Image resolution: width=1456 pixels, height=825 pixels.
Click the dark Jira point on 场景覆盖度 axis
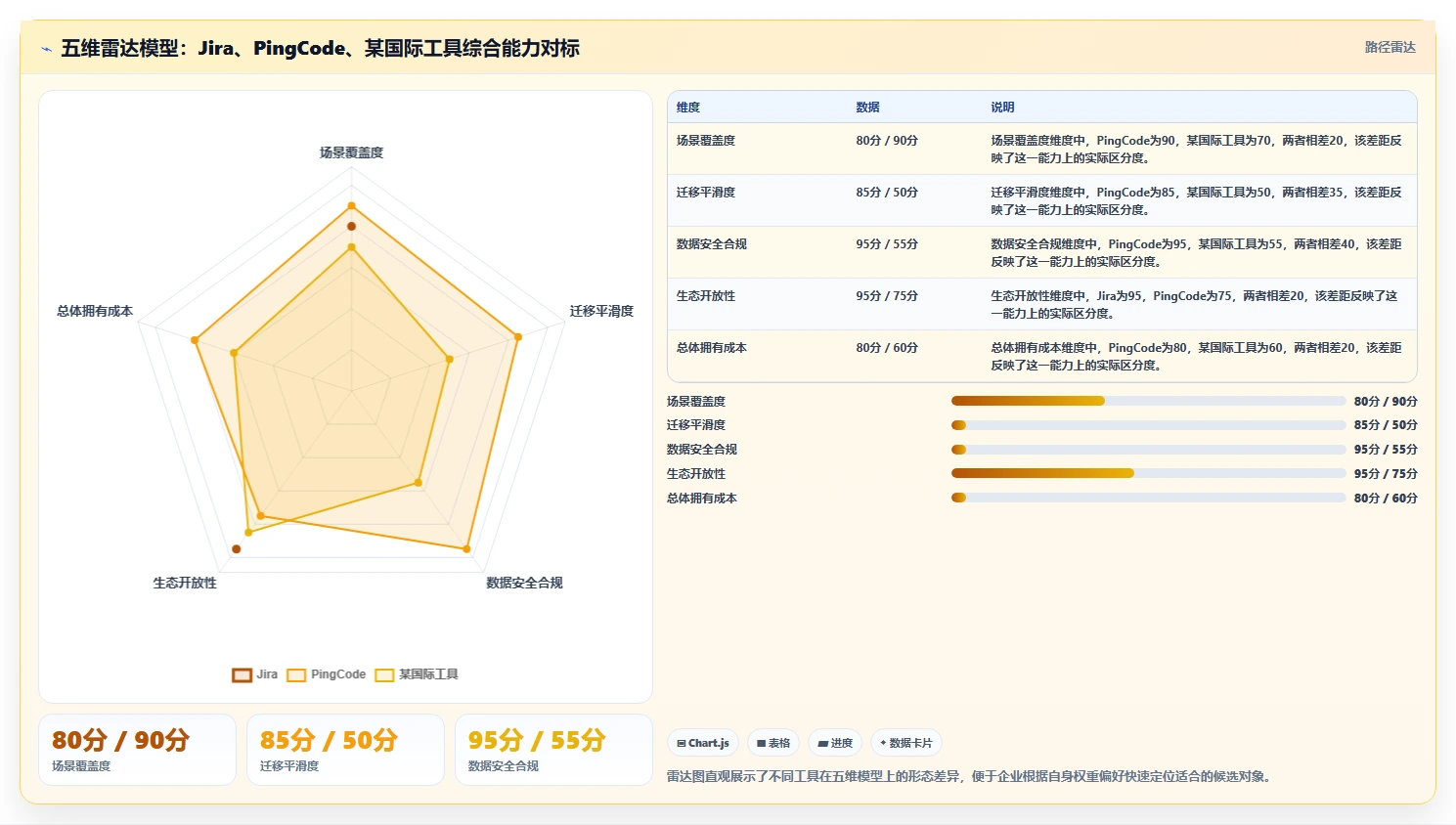(351, 226)
